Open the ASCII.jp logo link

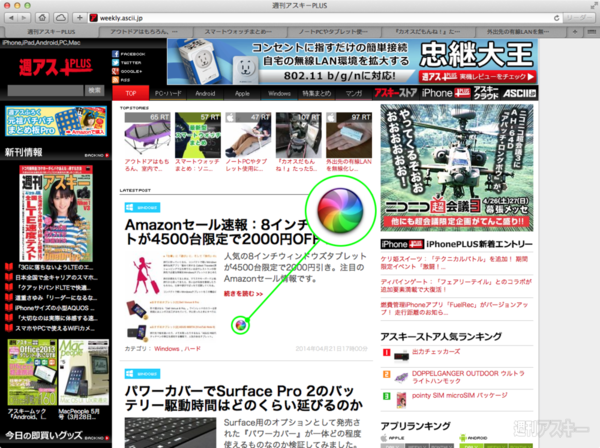tap(519, 93)
